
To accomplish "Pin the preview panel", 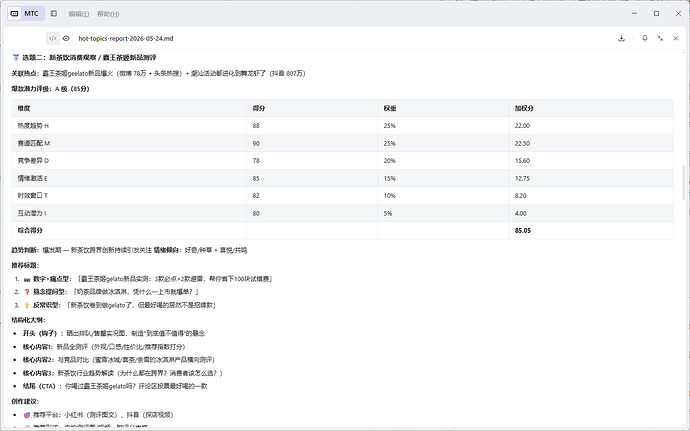I will pos(645,38).
